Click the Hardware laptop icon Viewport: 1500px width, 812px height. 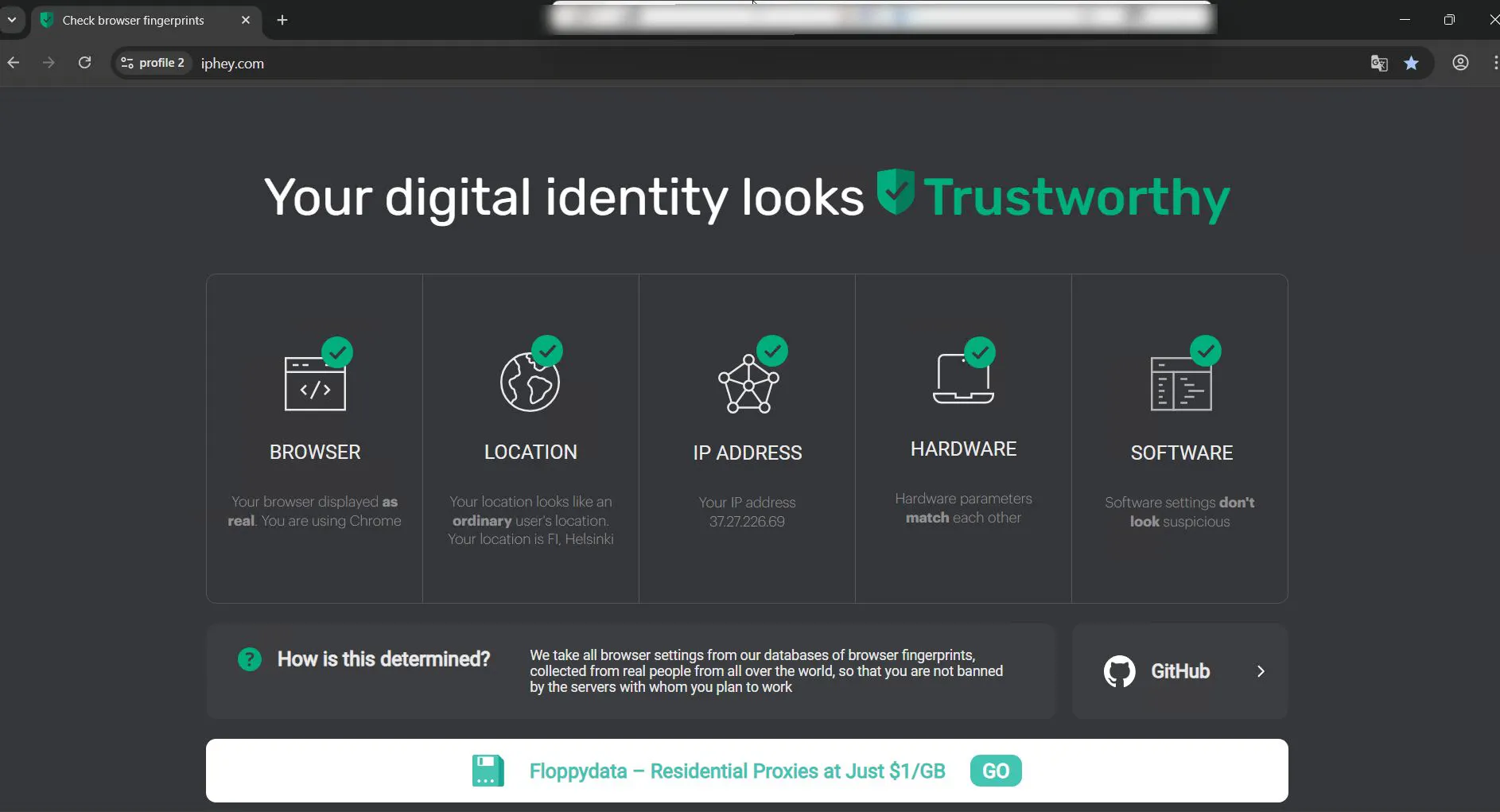963,379
